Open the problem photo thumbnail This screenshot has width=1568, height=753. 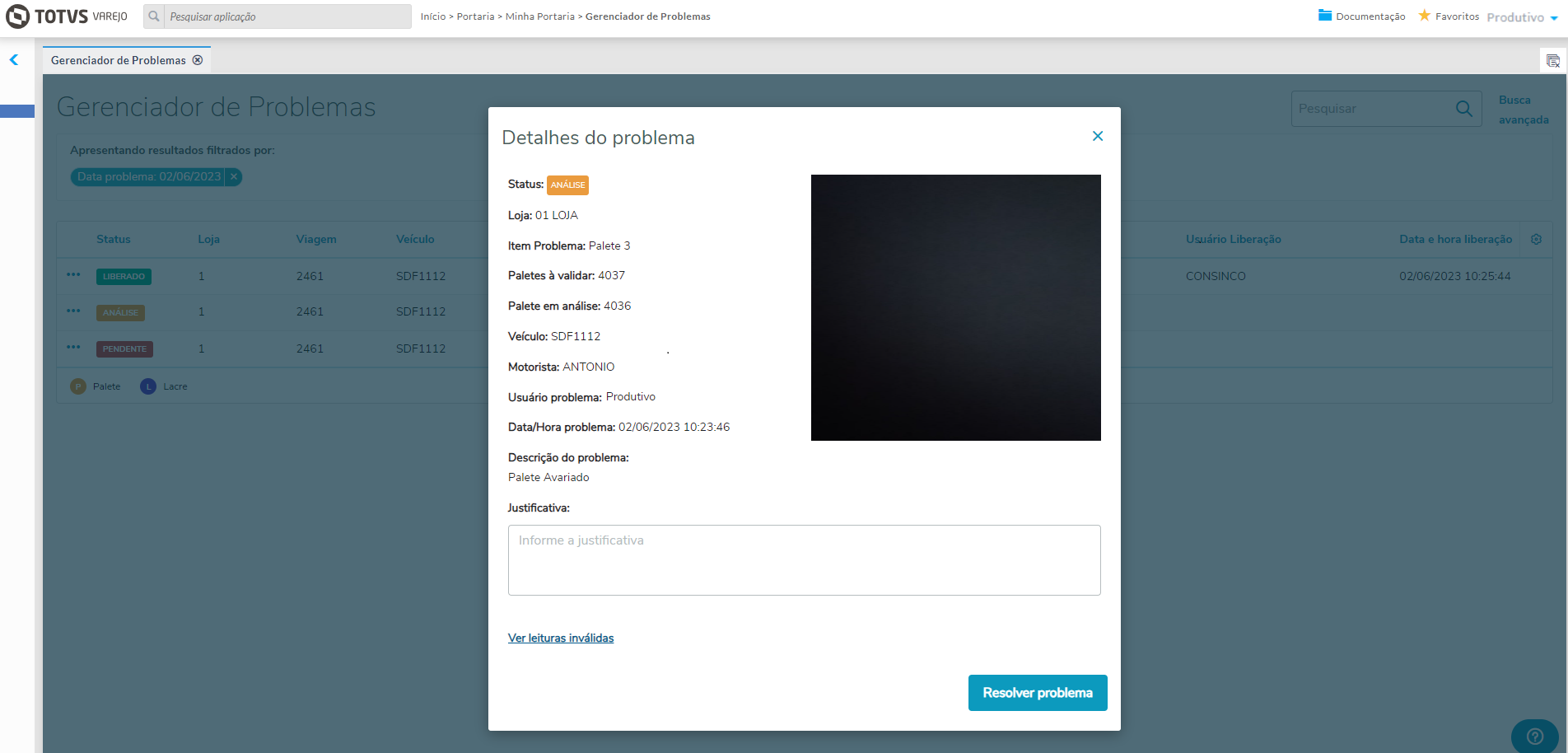[956, 307]
